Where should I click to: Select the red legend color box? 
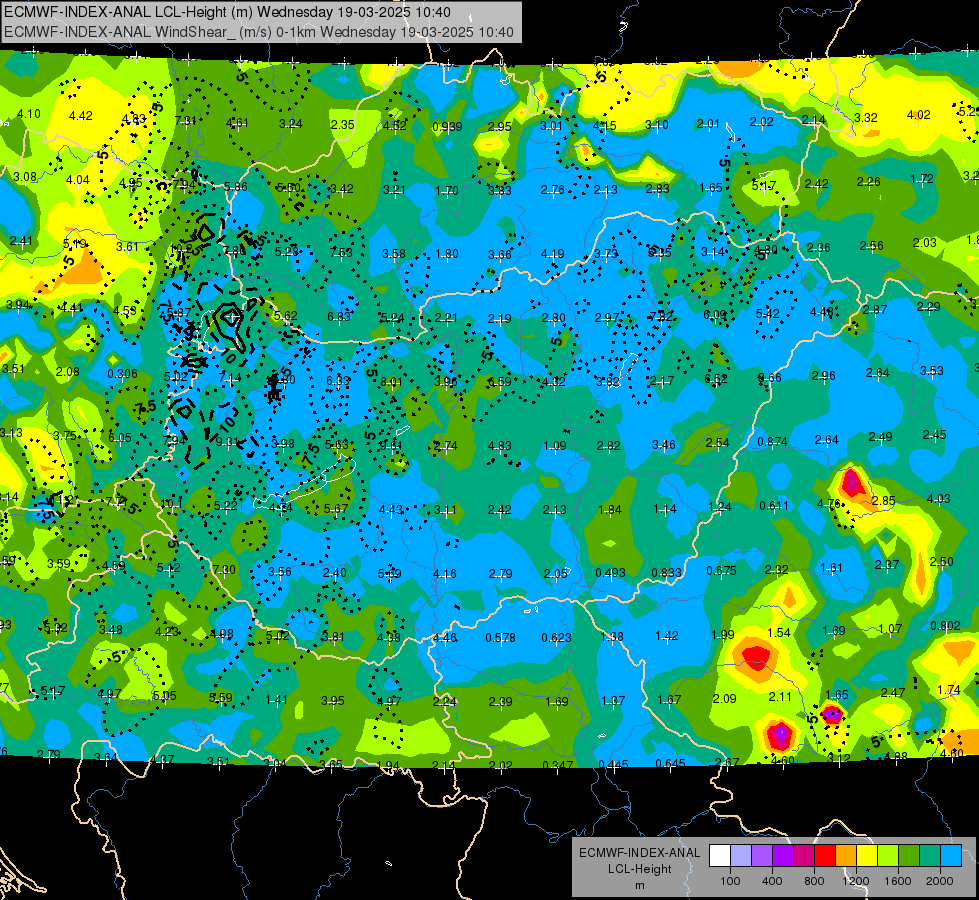[x=825, y=855]
